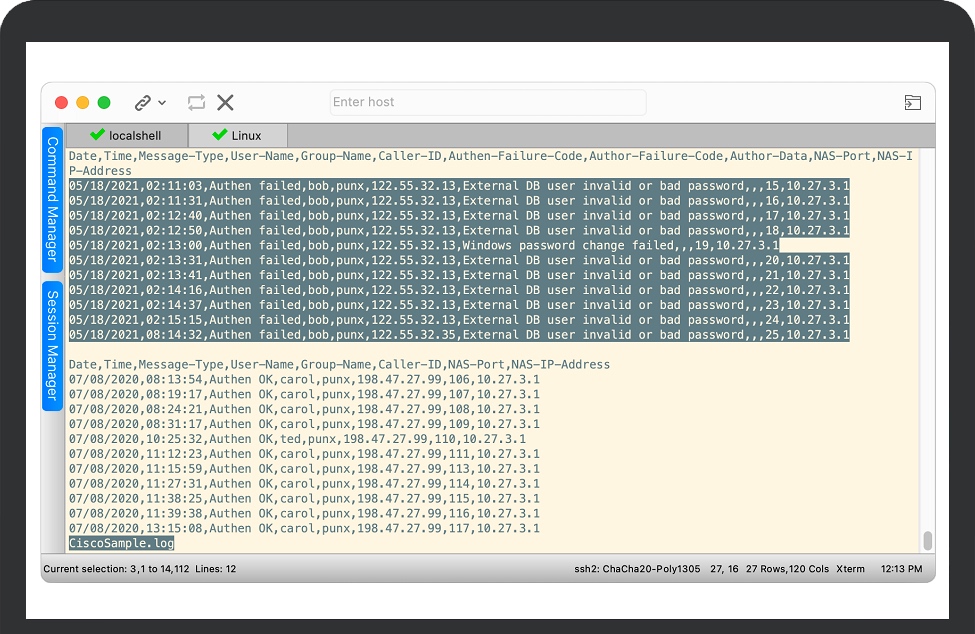Click the Connect link icon in toolbar
The image size is (975, 634).
click(143, 103)
